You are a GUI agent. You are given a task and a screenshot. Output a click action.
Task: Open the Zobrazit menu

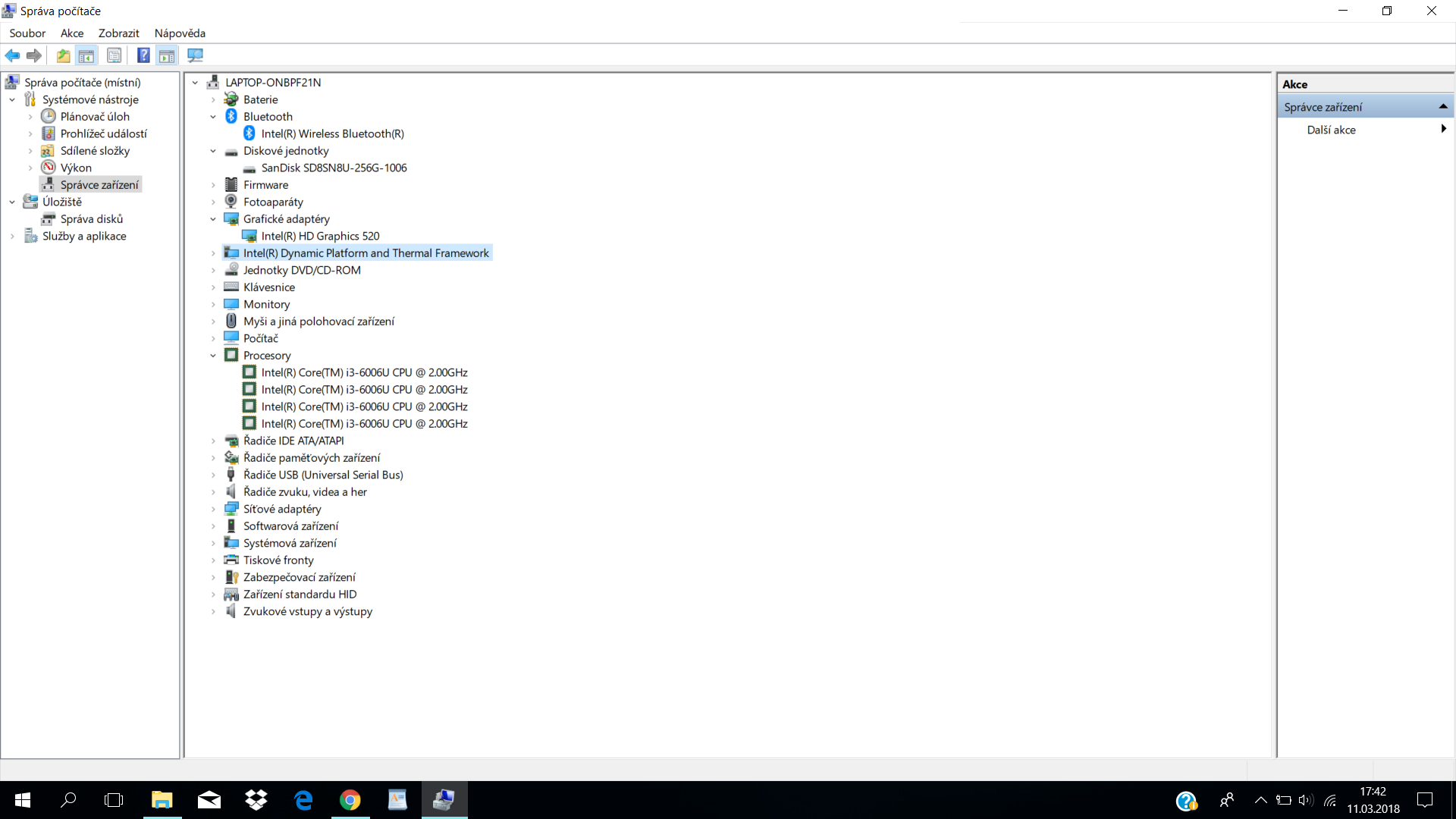pyautogui.click(x=118, y=33)
